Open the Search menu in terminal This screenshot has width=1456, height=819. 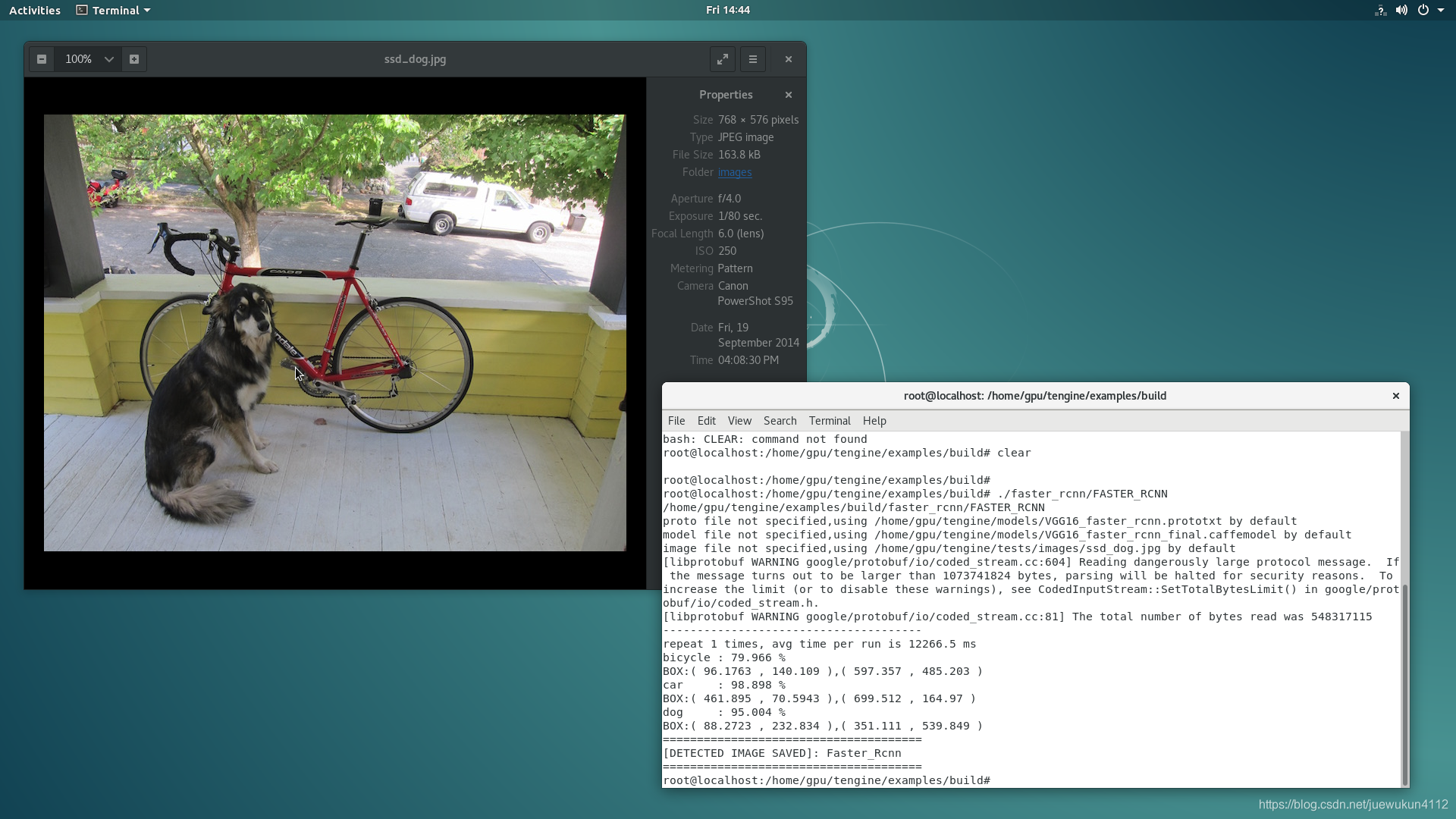pos(780,421)
